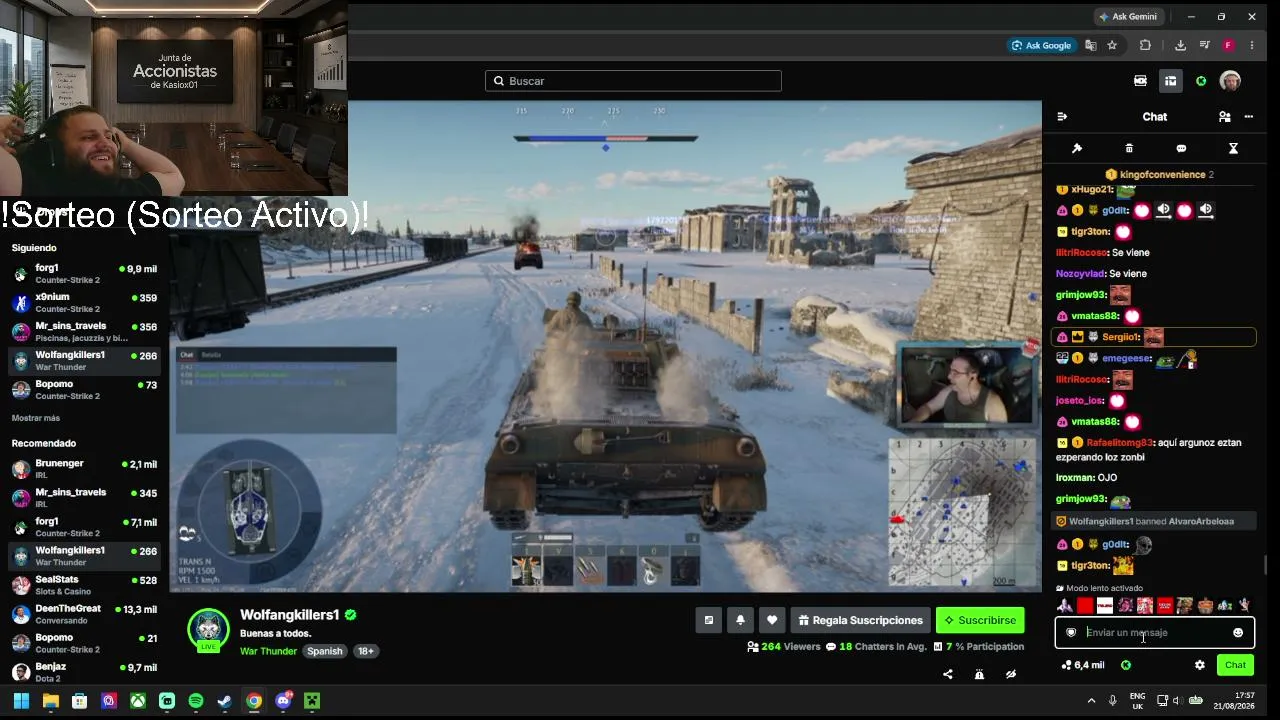Viewport: 1280px width, 720px height.
Task: Click the Suscribirse button
Action: (980, 620)
